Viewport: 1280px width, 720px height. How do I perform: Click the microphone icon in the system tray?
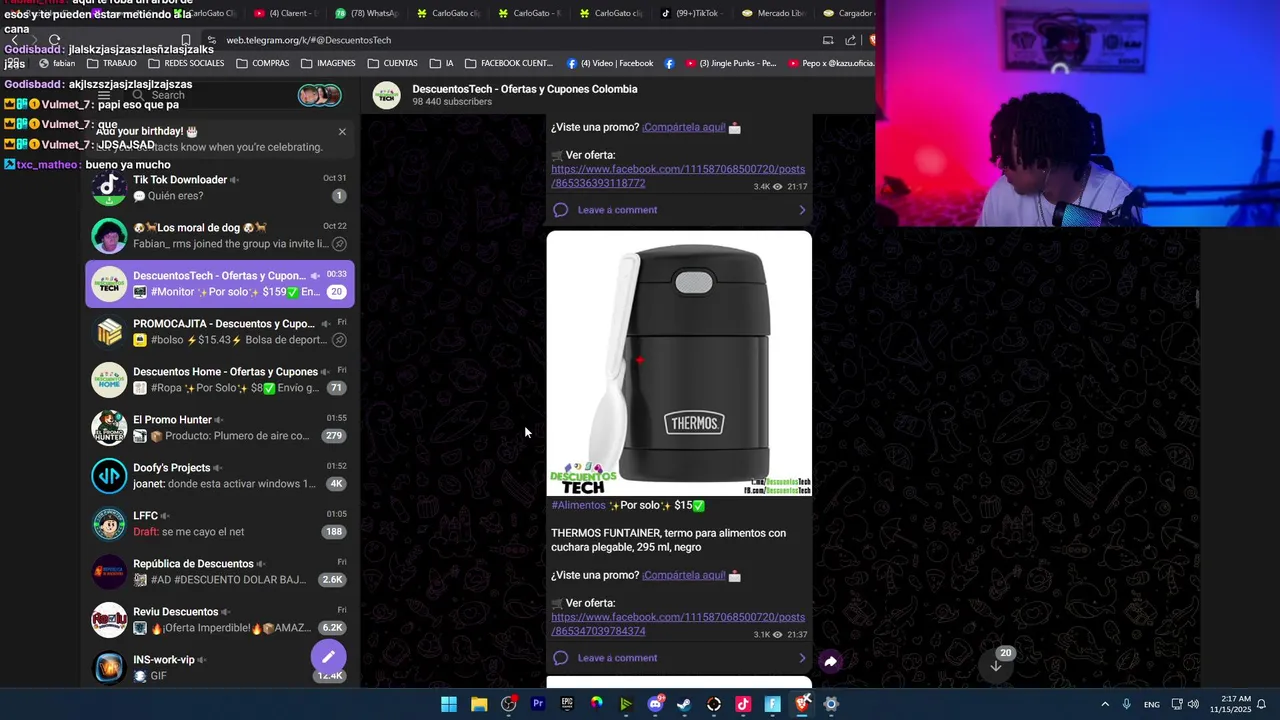click(1126, 704)
